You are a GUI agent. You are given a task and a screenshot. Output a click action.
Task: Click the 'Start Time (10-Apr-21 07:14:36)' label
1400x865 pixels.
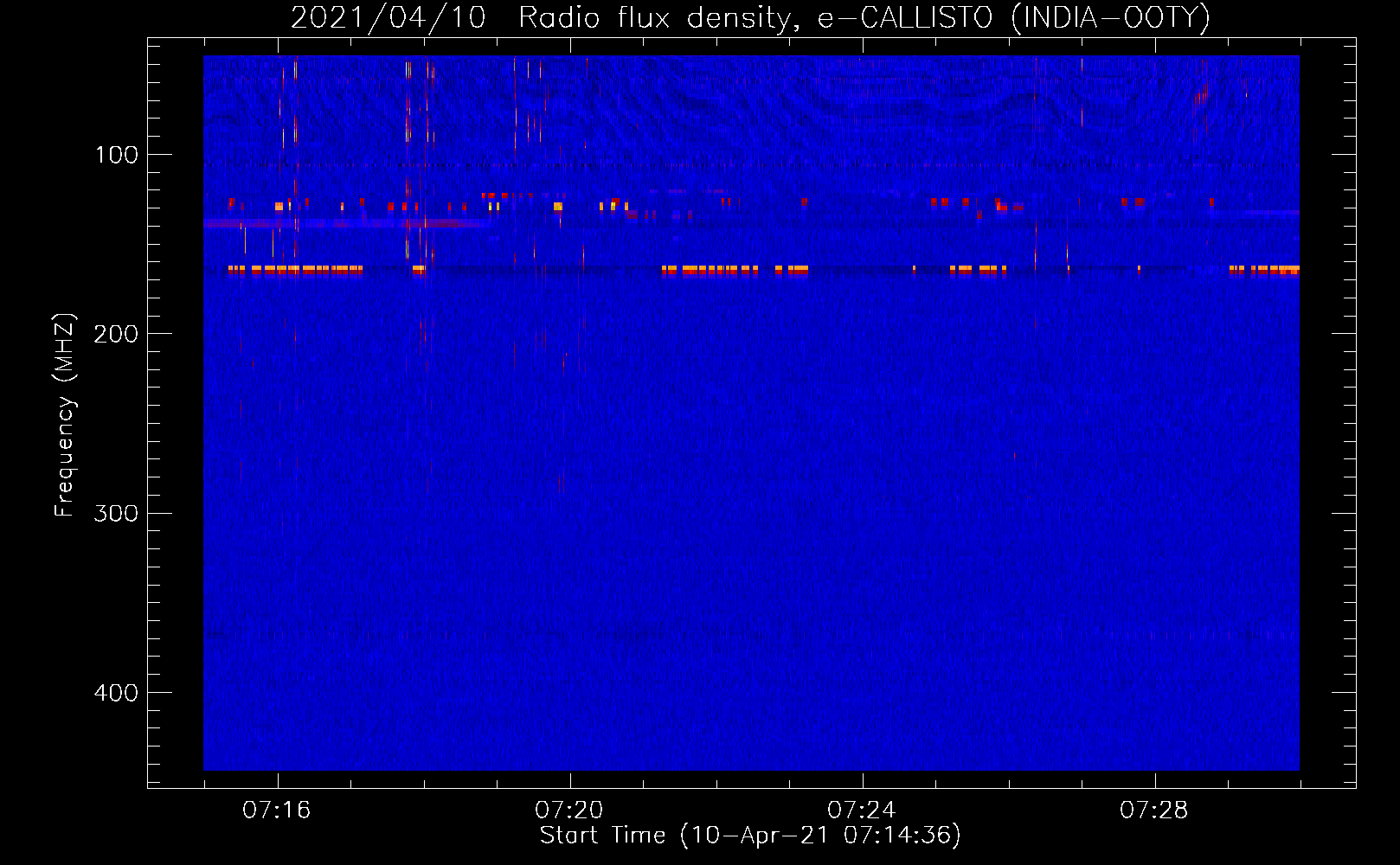tap(750, 835)
